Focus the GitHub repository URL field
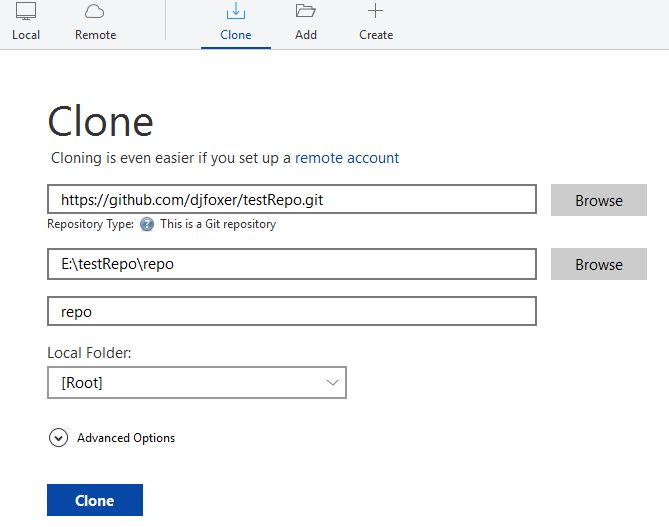 pos(292,200)
